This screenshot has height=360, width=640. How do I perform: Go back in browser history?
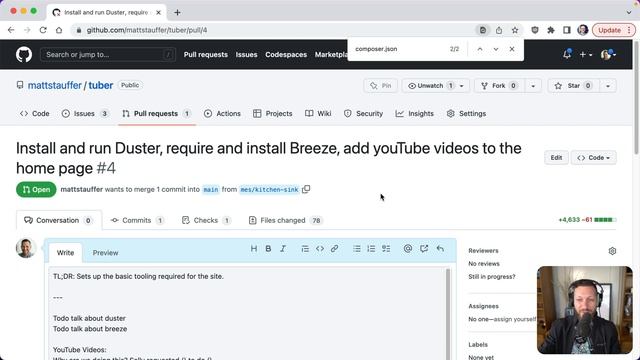pos(11,30)
